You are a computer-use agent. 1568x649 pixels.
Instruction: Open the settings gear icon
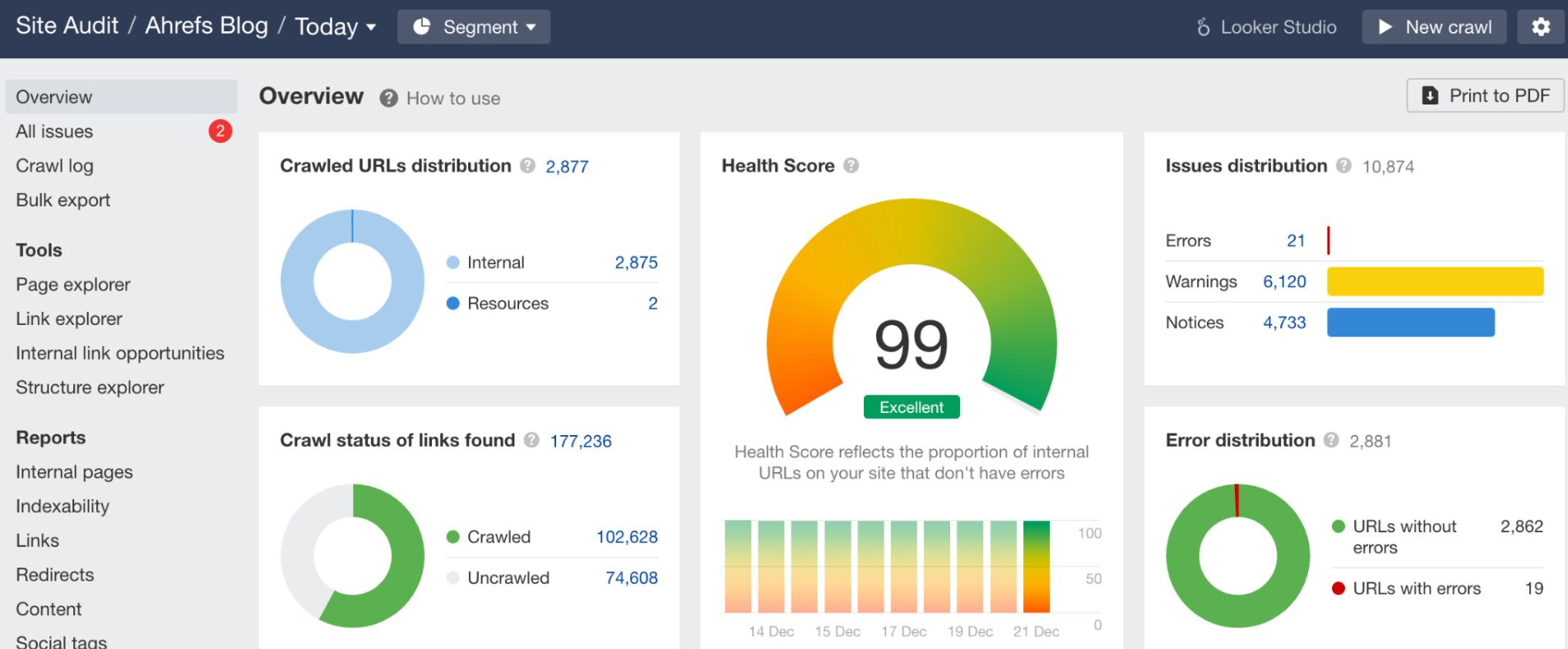point(1541,26)
